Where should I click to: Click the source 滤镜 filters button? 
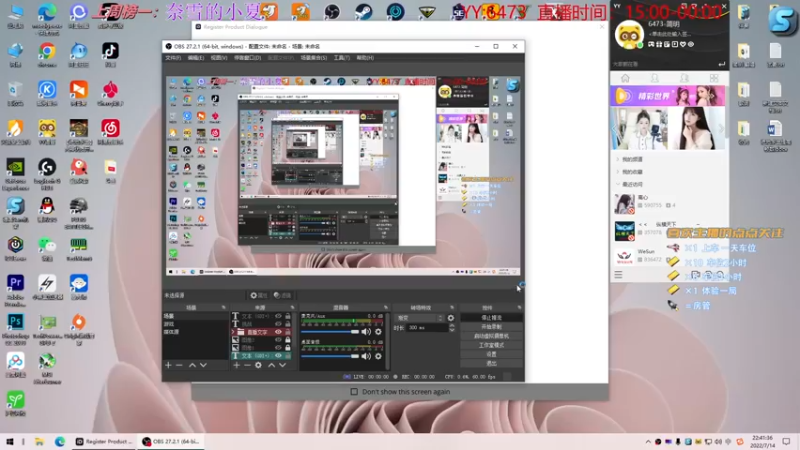[x=282, y=295]
